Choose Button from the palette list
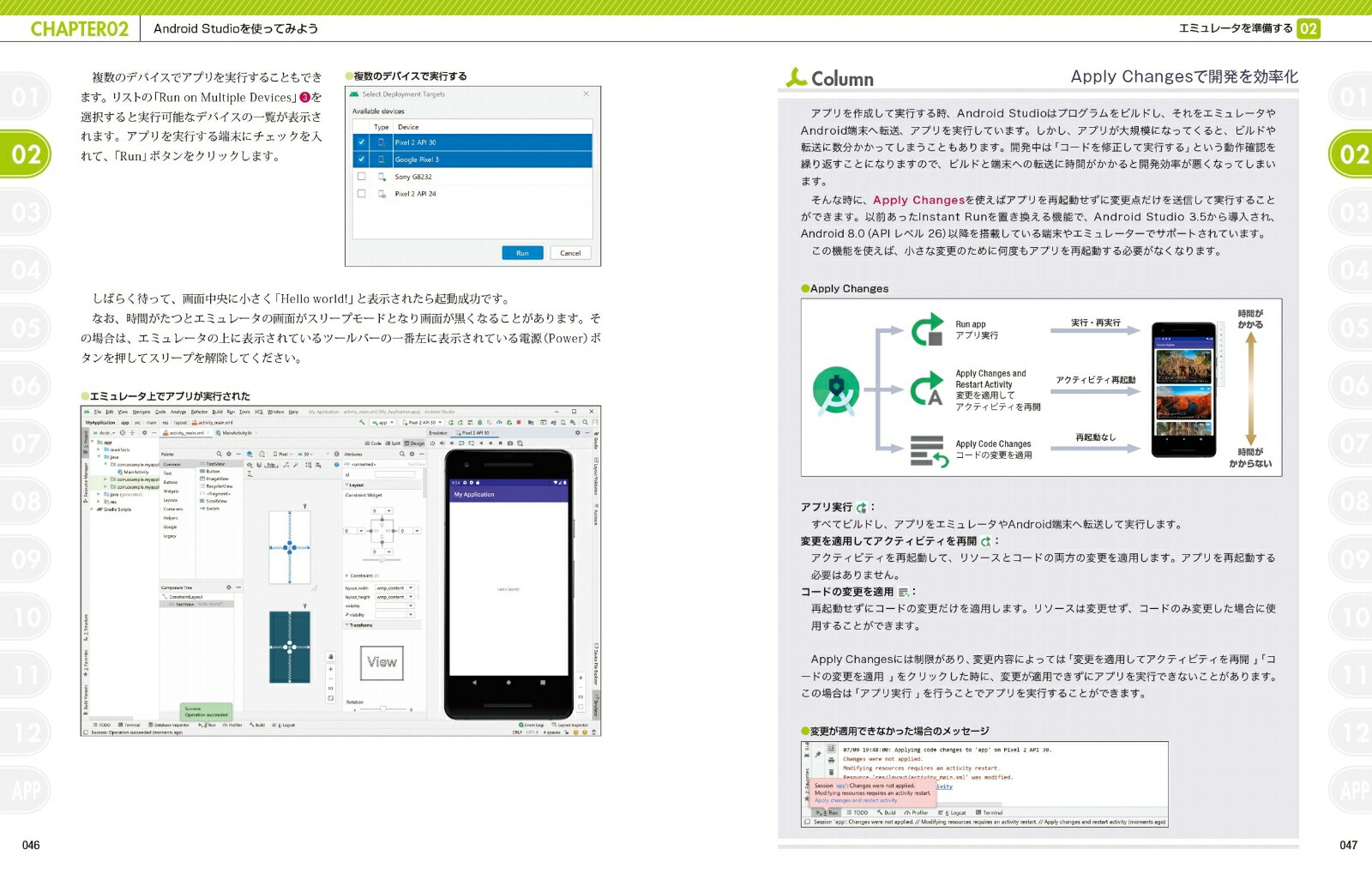Image resolution: width=1372 pixels, height=874 pixels. coord(210,471)
